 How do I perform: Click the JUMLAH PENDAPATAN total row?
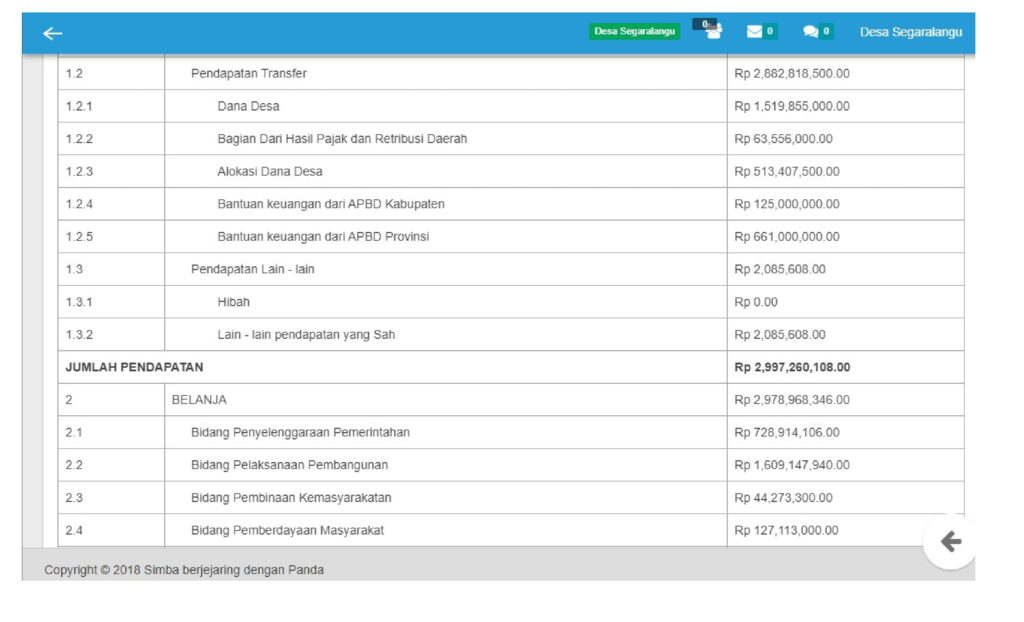pyautogui.click(x=134, y=367)
